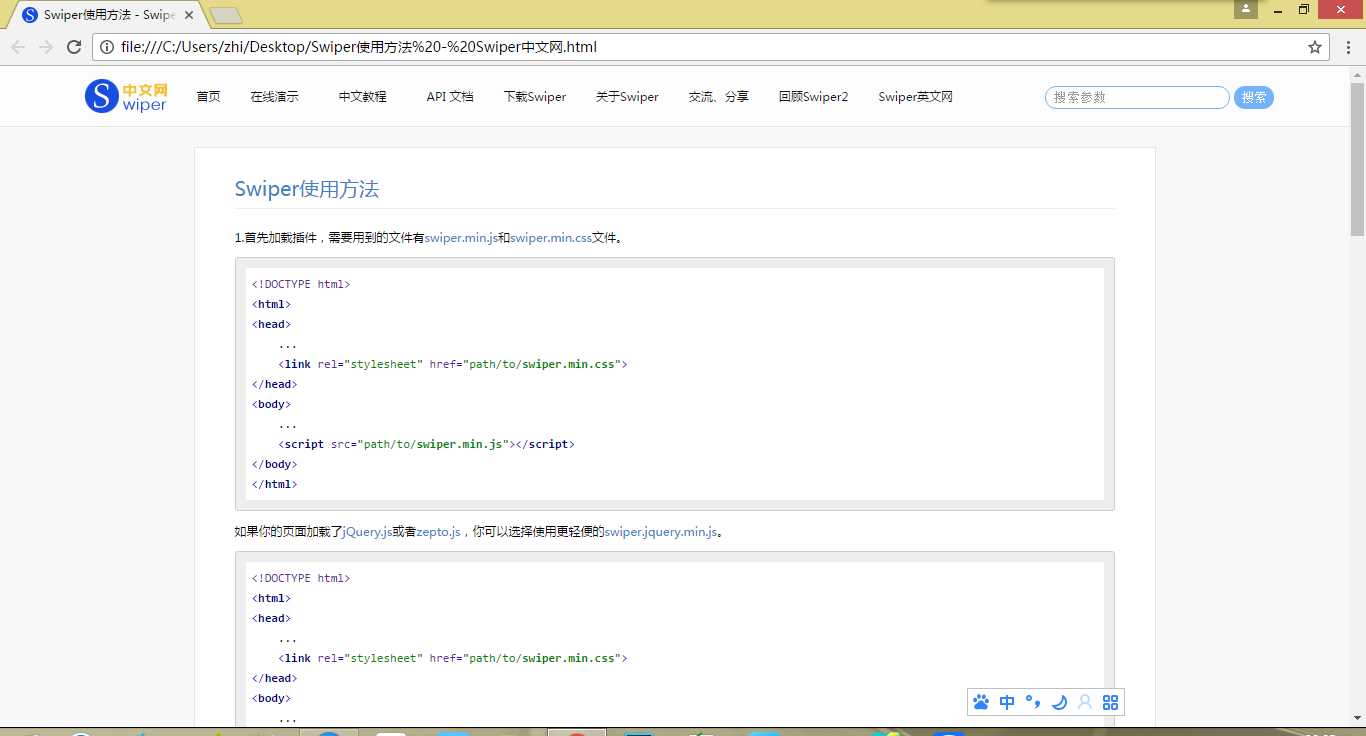Click the site info icon in address bar
Viewport: 1366px width, 736px height.
(107, 47)
